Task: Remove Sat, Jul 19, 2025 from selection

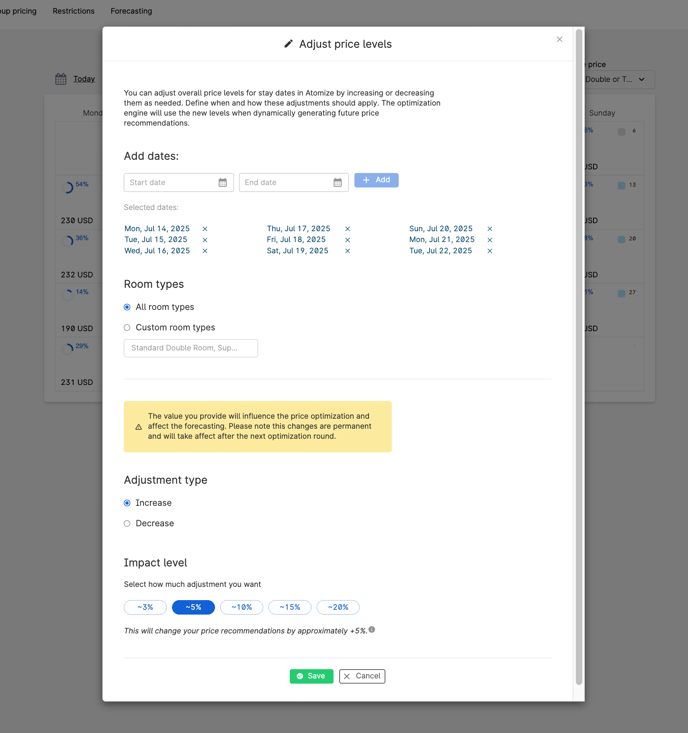Action: point(347,251)
